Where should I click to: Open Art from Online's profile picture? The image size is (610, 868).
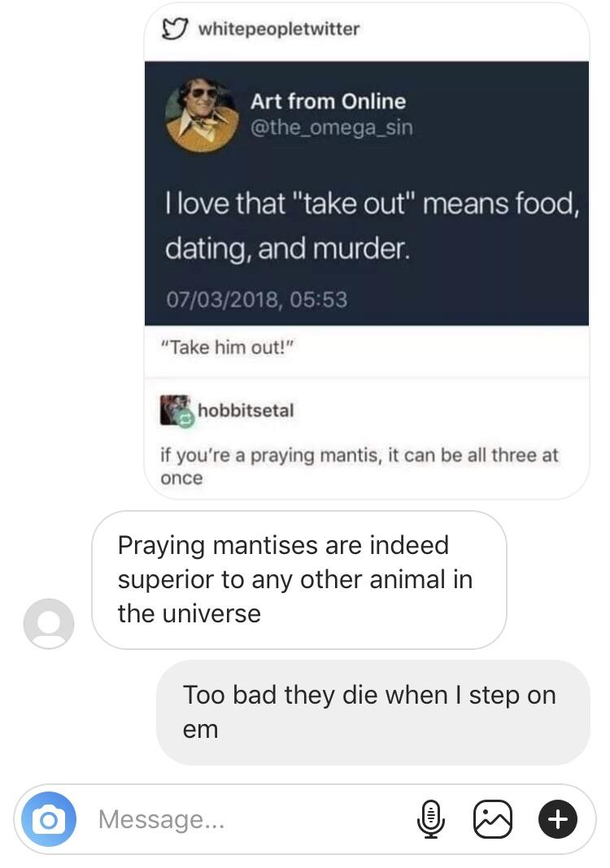(201, 115)
